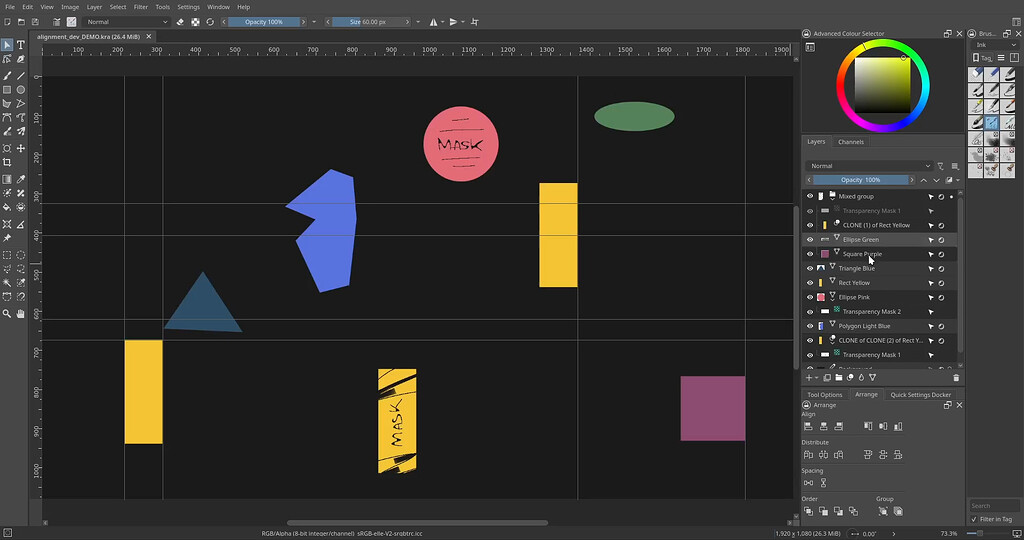The height and width of the screenshot is (540, 1024).
Task: Expand brush size options arrow in toolbar
Action: point(418,22)
